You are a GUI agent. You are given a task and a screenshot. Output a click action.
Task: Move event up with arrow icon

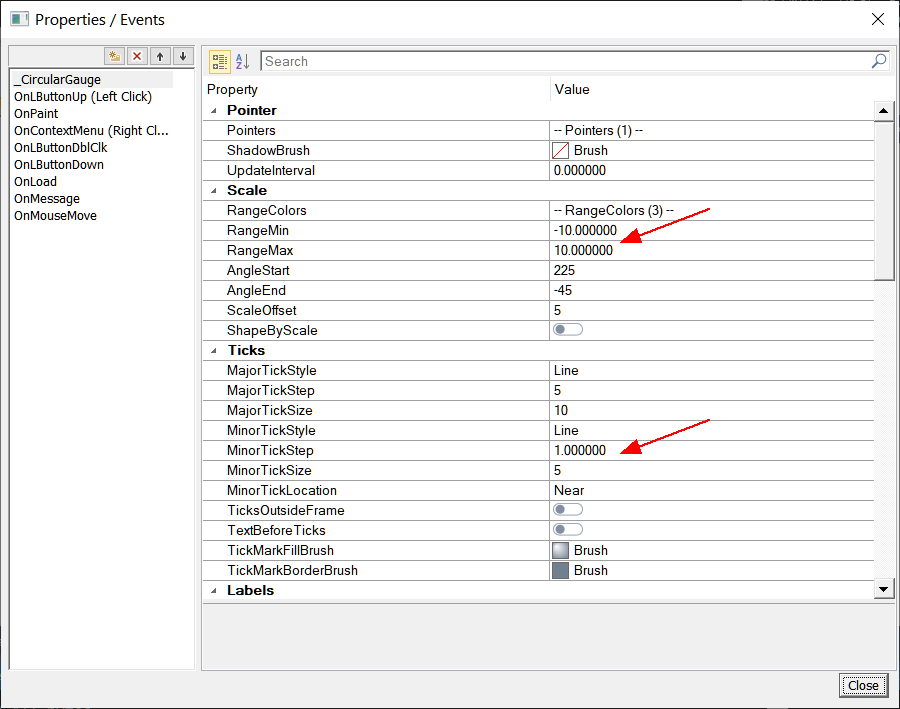(160, 56)
